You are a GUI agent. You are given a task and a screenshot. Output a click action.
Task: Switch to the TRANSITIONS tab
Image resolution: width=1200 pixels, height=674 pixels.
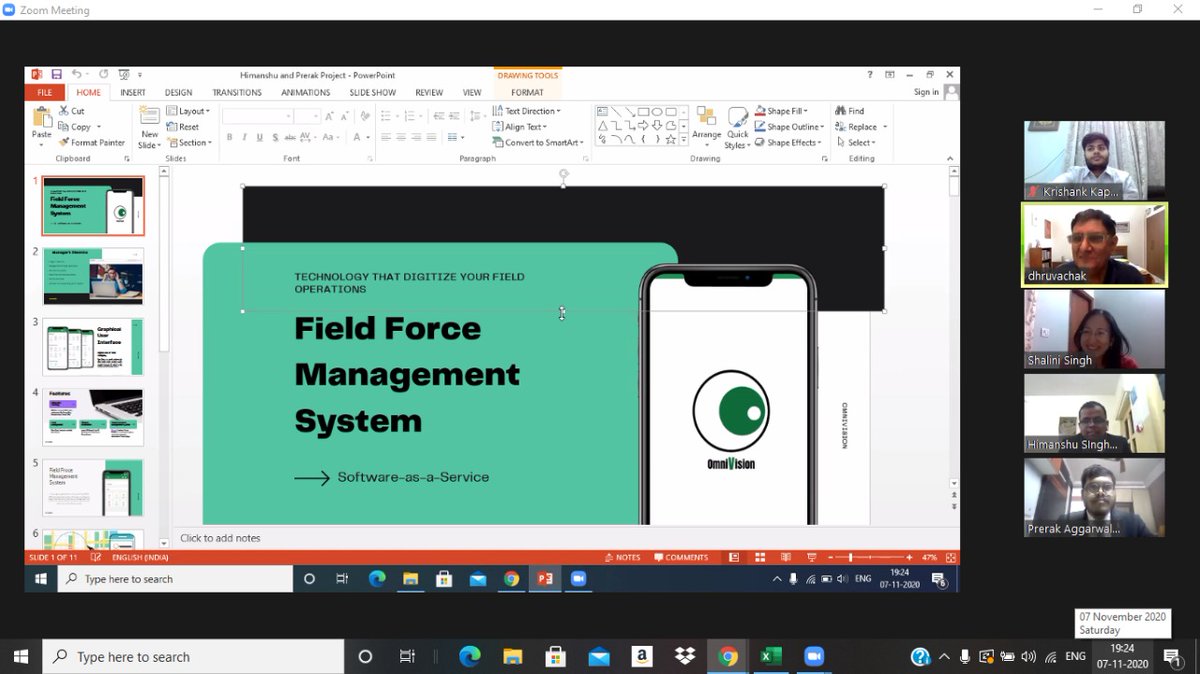click(x=237, y=92)
